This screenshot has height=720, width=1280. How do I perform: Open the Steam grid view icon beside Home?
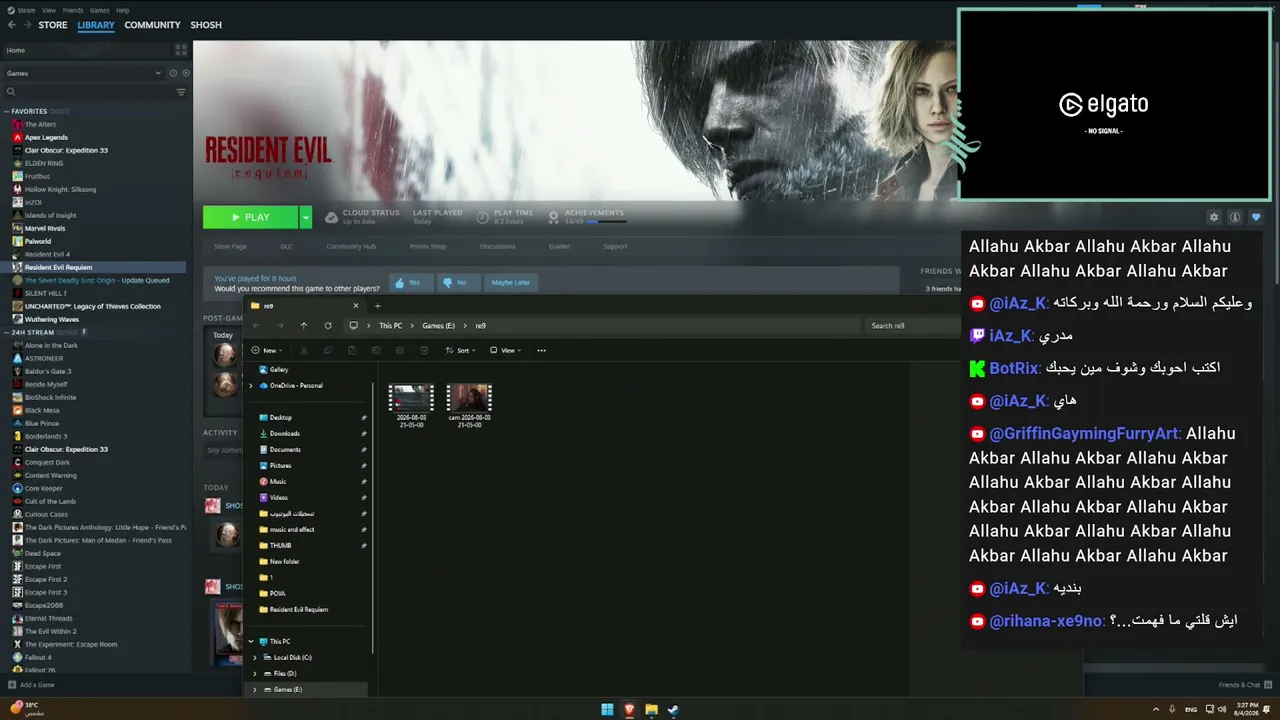coord(181,50)
